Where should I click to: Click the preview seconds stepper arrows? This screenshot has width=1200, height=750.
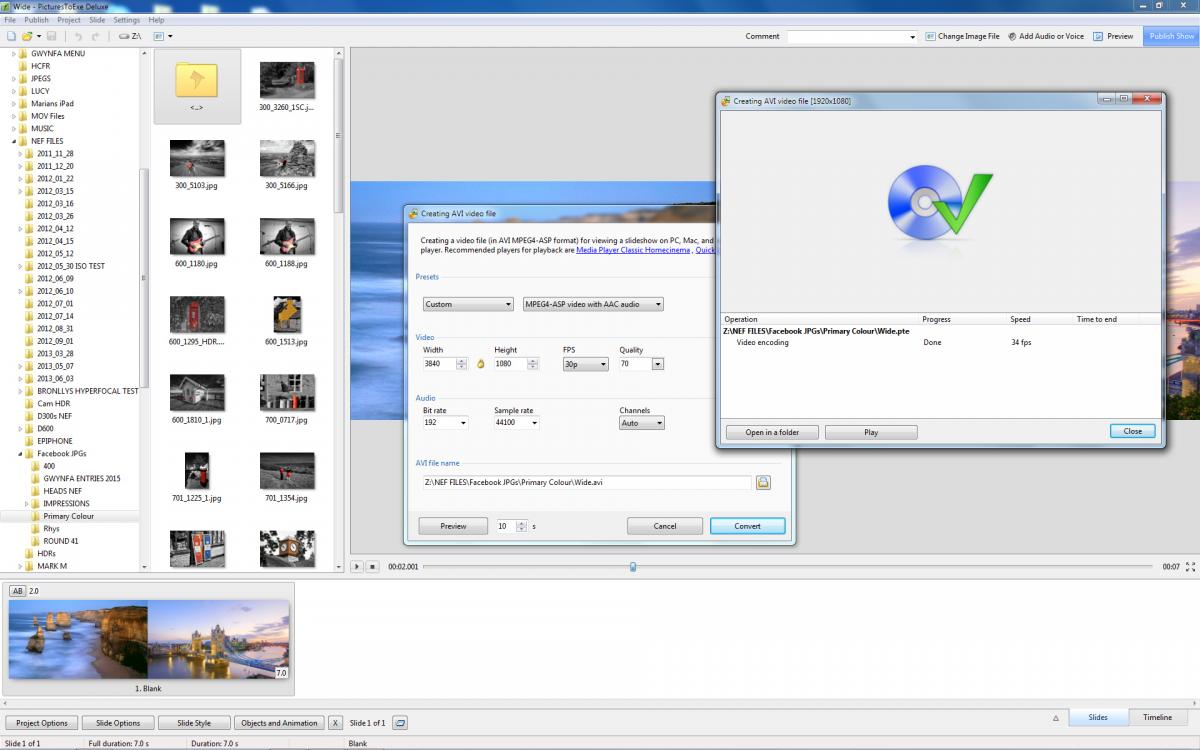520,526
